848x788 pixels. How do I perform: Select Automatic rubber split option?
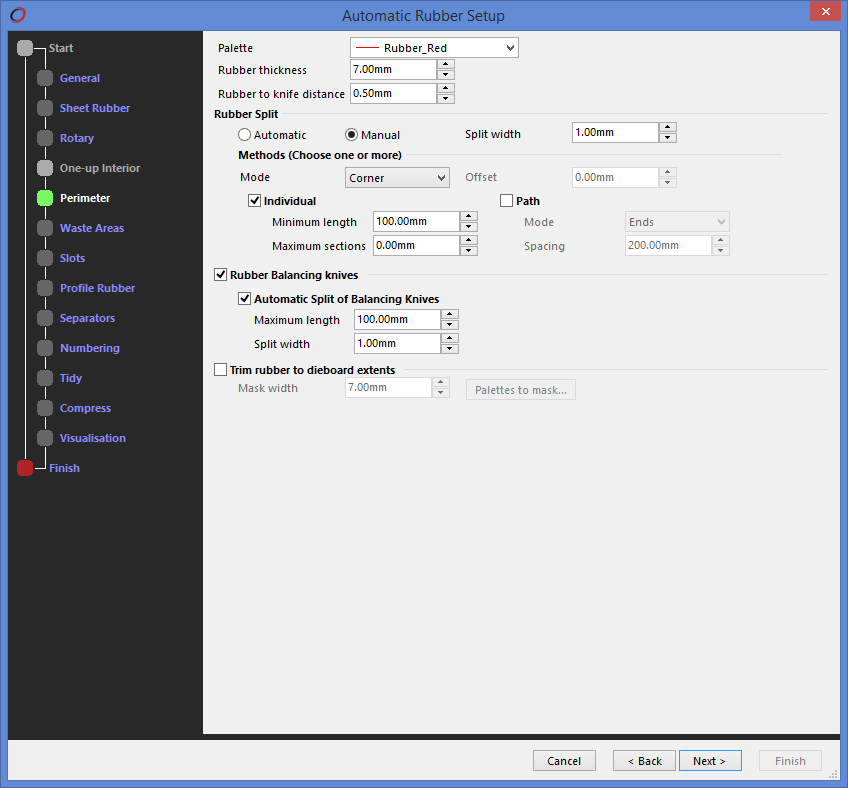[x=244, y=135]
